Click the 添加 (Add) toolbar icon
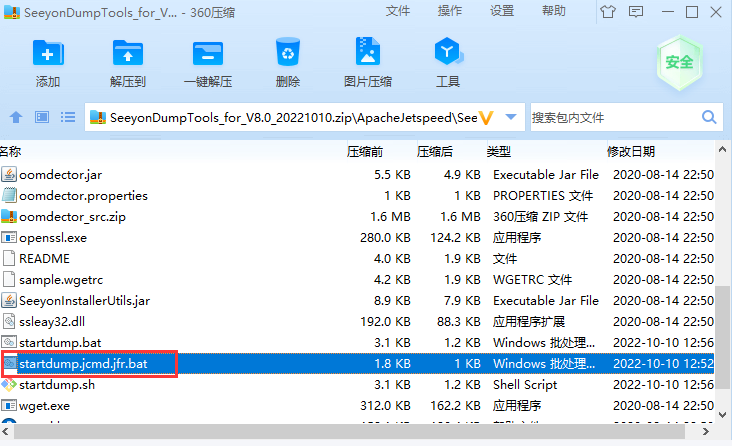The width and height of the screenshot is (732, 446). click(x=48, y=53)
